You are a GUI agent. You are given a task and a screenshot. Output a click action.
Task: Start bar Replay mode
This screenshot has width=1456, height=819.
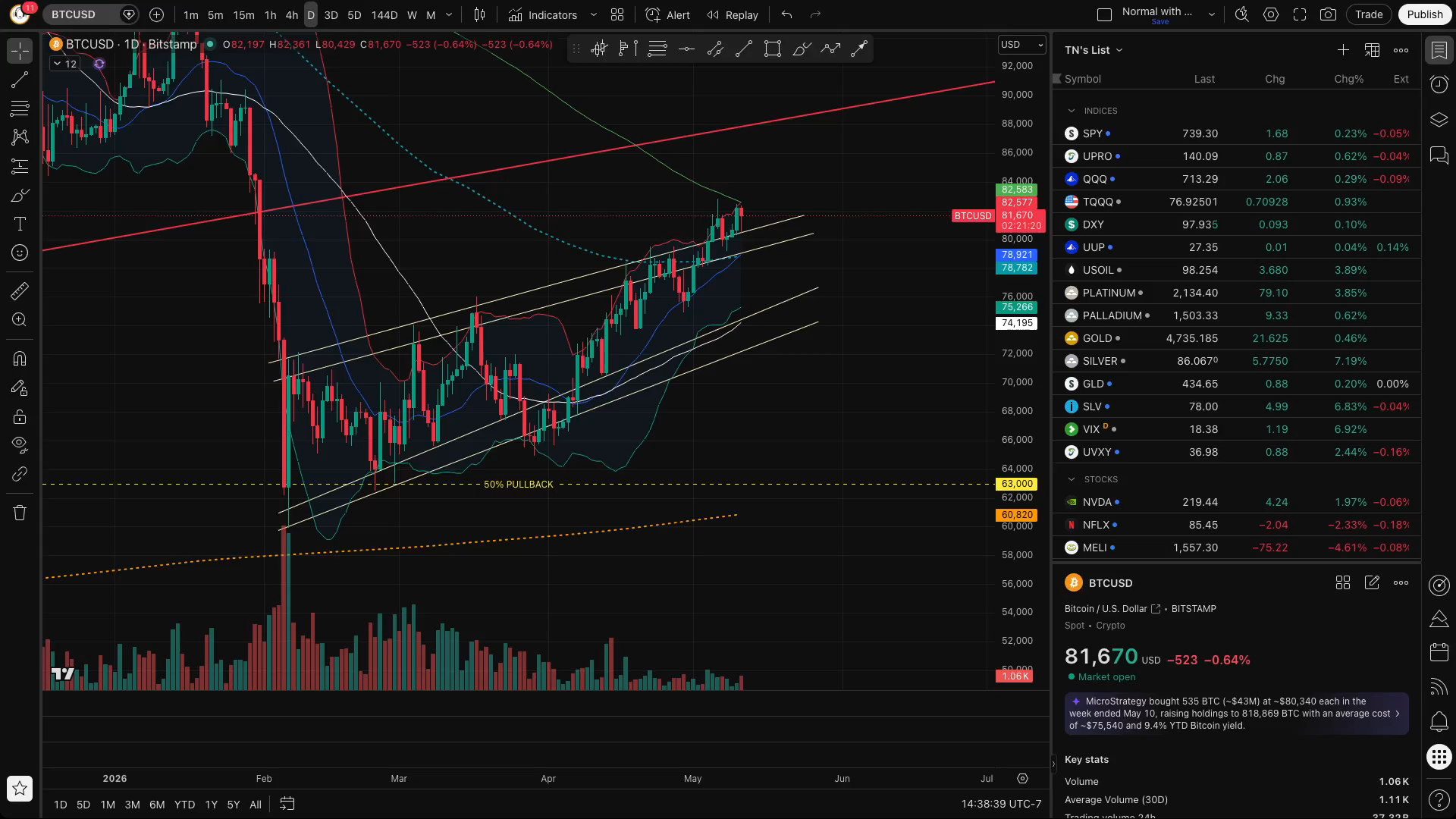(x=733, y=14)
